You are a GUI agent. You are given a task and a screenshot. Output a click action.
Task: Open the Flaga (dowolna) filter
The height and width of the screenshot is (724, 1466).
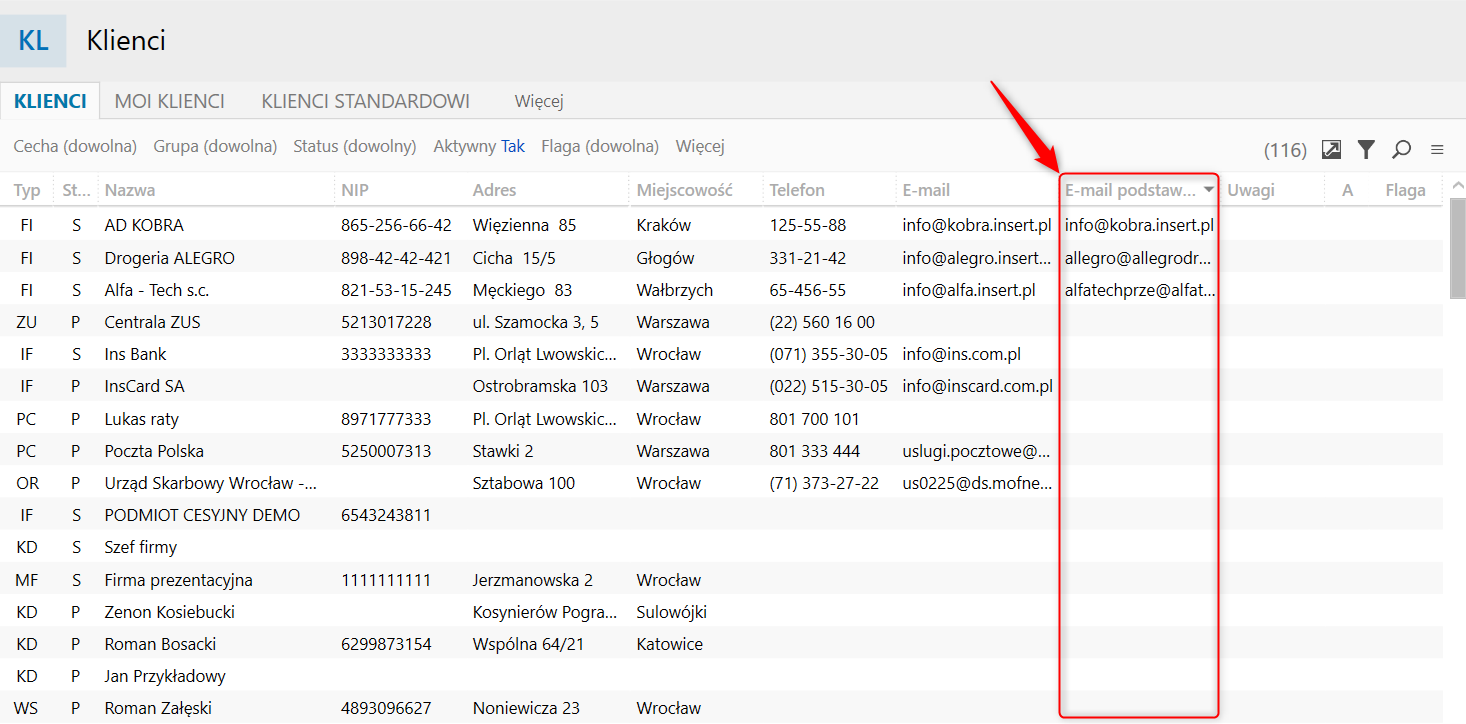coord(600,147)
